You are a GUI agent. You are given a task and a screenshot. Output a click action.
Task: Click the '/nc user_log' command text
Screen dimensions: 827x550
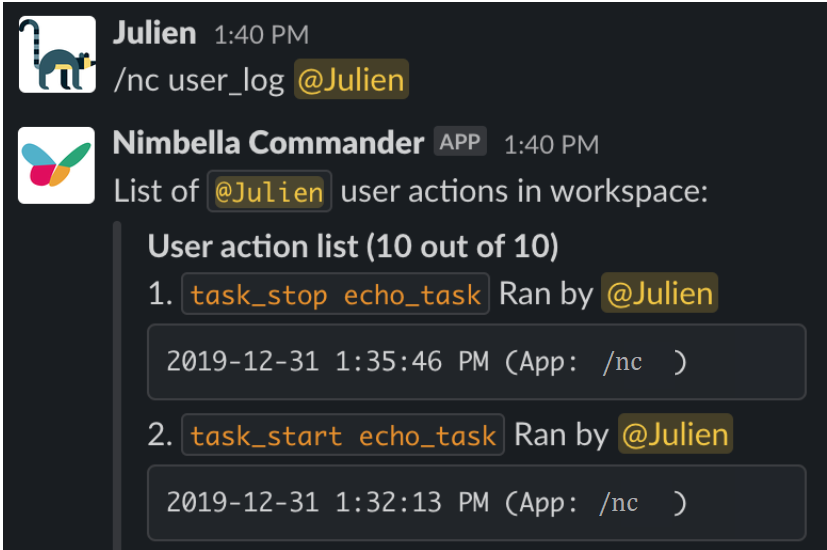coord(199,80)
